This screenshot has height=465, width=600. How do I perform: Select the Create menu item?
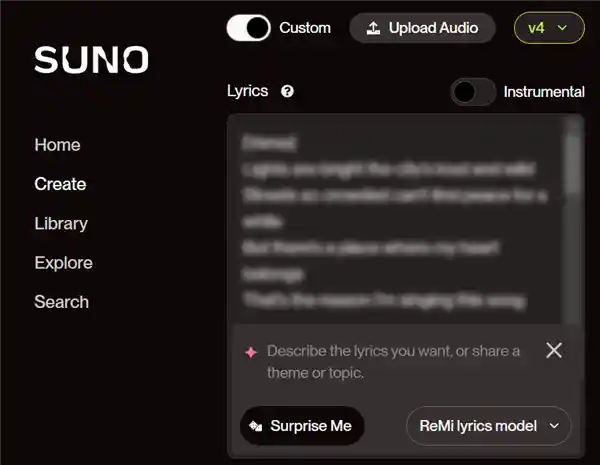tap(60, 184)
